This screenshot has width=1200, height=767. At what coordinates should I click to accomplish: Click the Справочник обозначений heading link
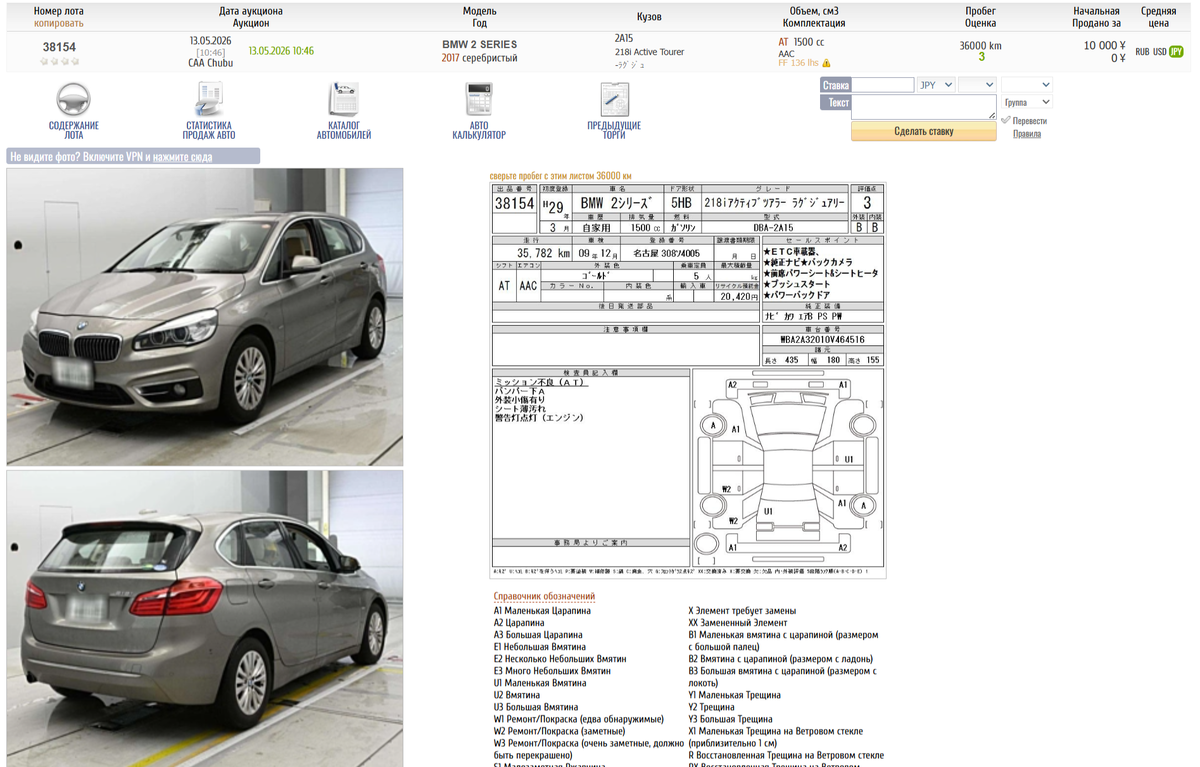(x=544, y=596)
